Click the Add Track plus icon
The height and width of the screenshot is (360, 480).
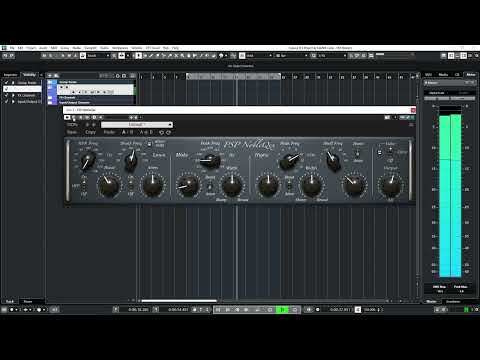50,76
